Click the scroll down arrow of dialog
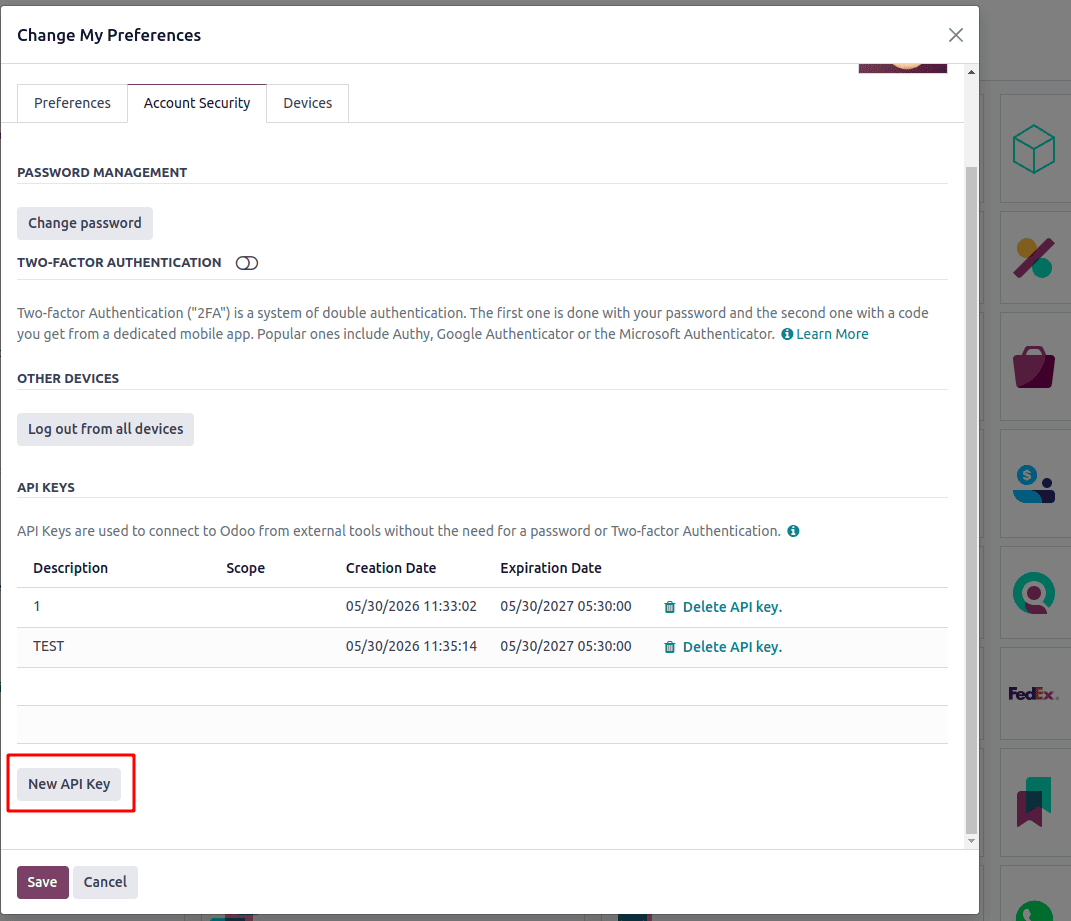This screenshot has height=921, width=1071. tap(971, 841)
